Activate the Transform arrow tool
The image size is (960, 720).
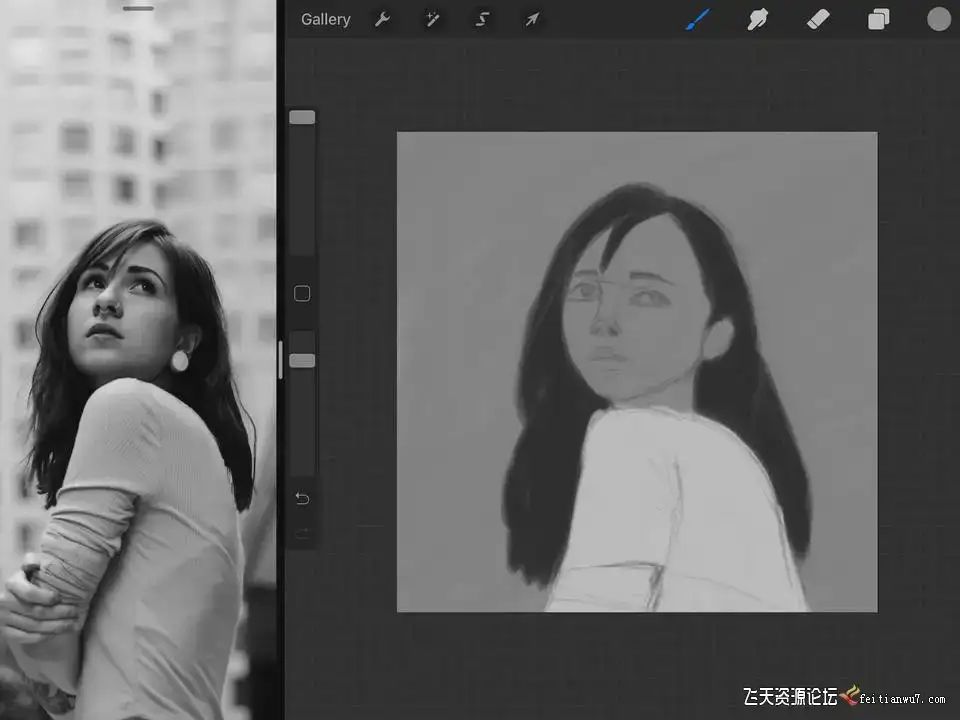click(532, 20)
